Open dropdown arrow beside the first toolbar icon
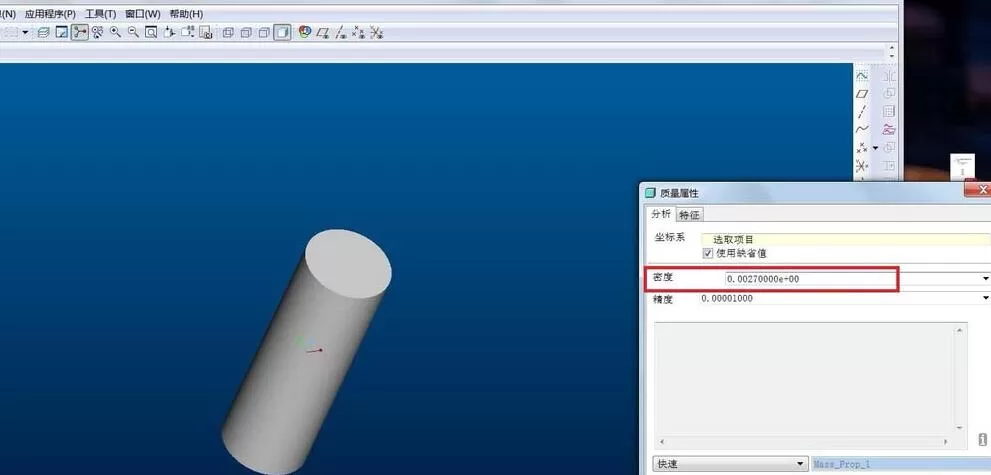Viewport: 991px width, 475px height. [25, 32]
